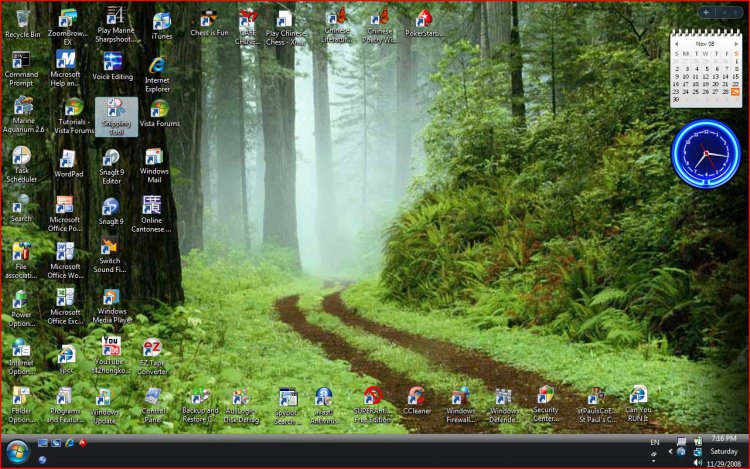Viewport: 750px width, 469px height.
Task: Open Microsoft Help desktop shortcut
Action: click(x=65, y=68)
